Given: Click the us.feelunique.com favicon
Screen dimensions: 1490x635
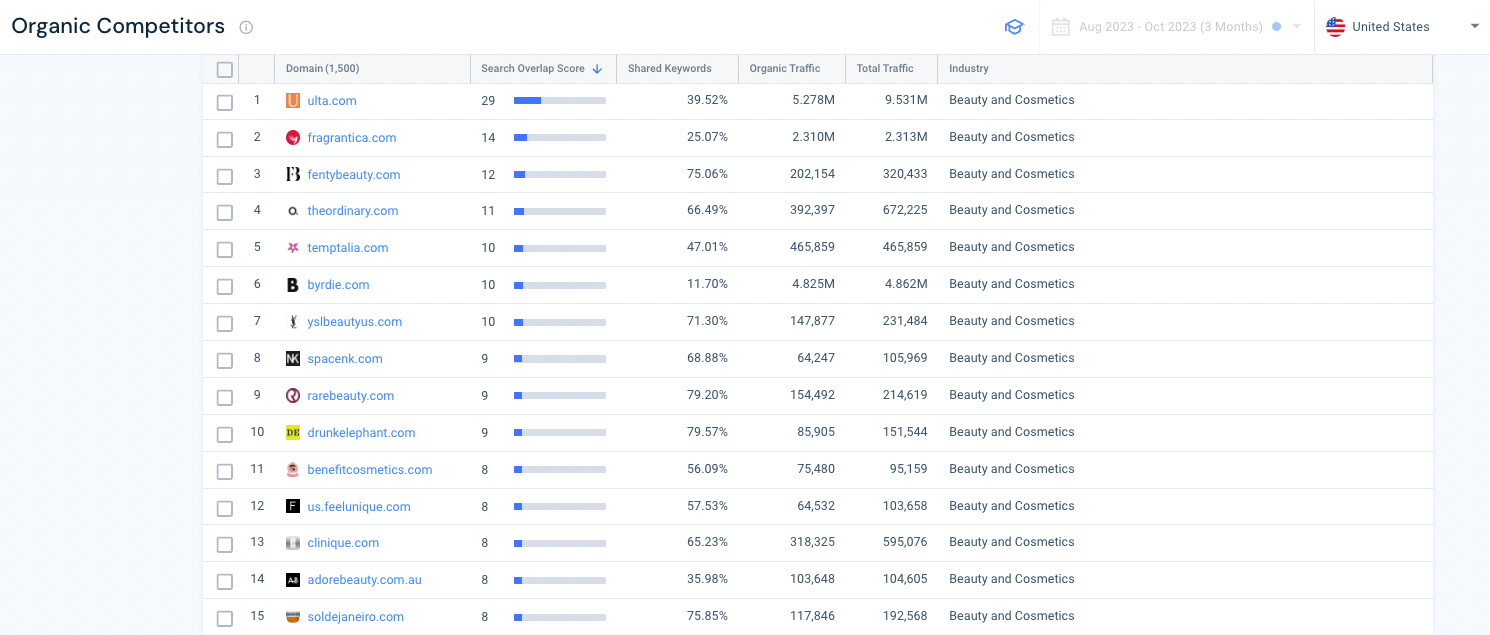Looking at the screenshot, I should click(293, 507).
